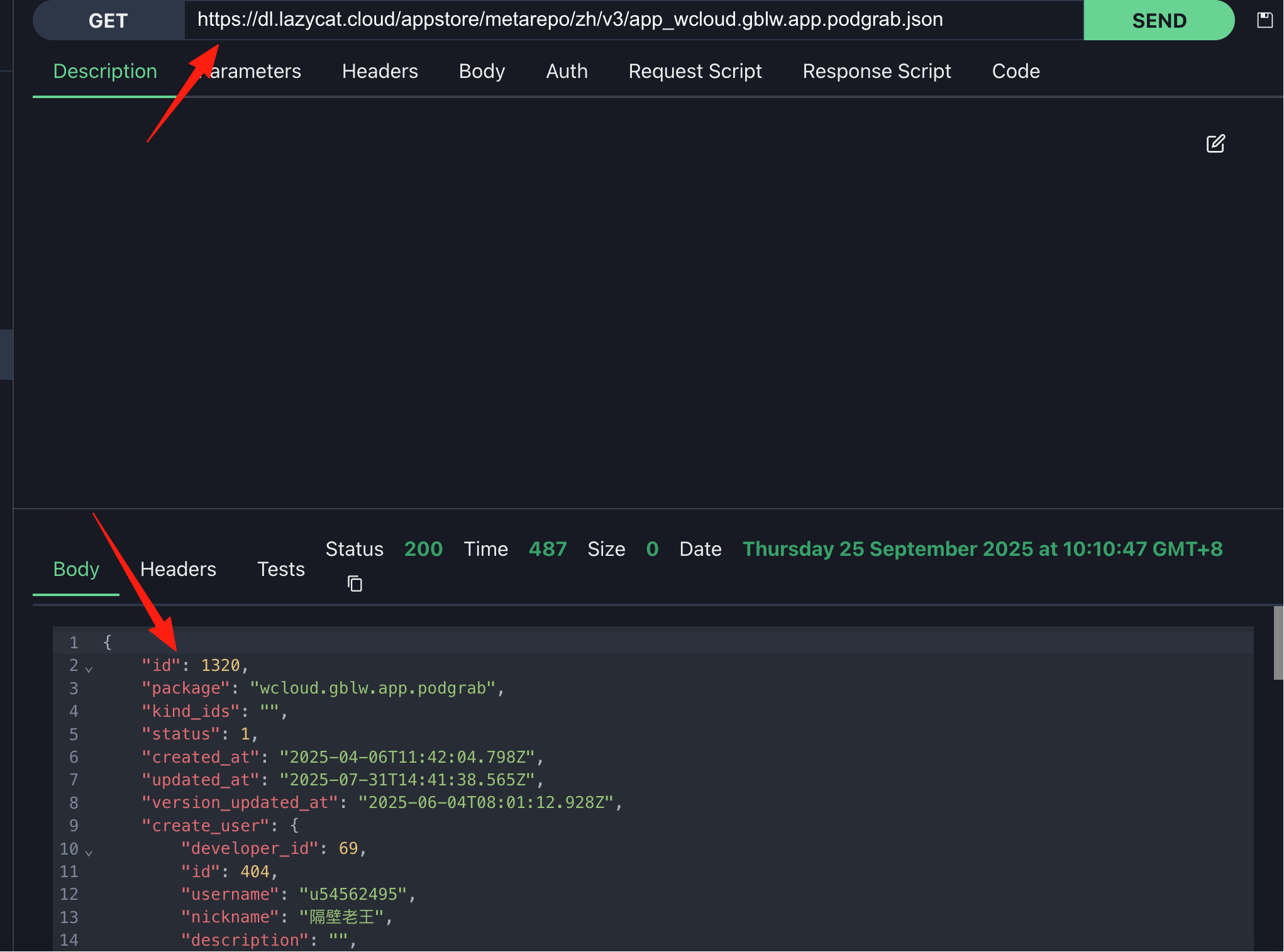Click the status code 200 value
Image resolution: width=1284 pixels, height=952 pixels.
tap(423, 549)
